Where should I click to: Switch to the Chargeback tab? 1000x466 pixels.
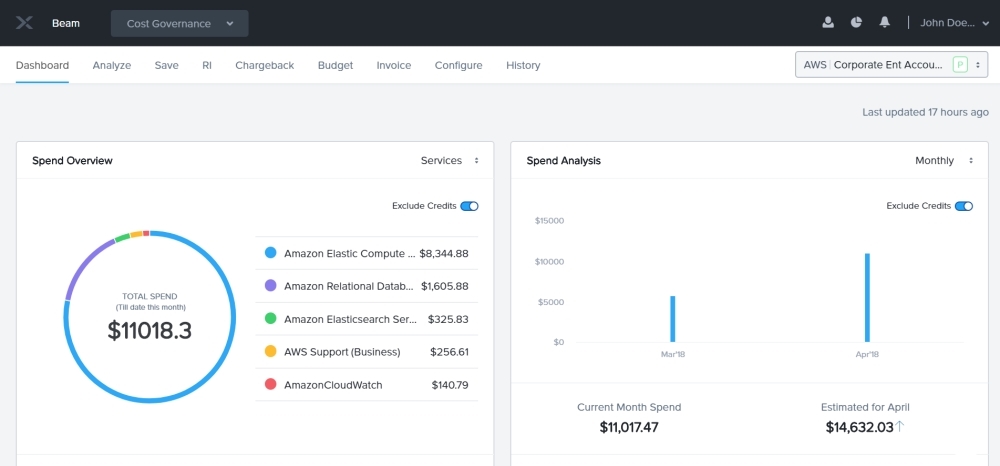(x=264, y=66)
